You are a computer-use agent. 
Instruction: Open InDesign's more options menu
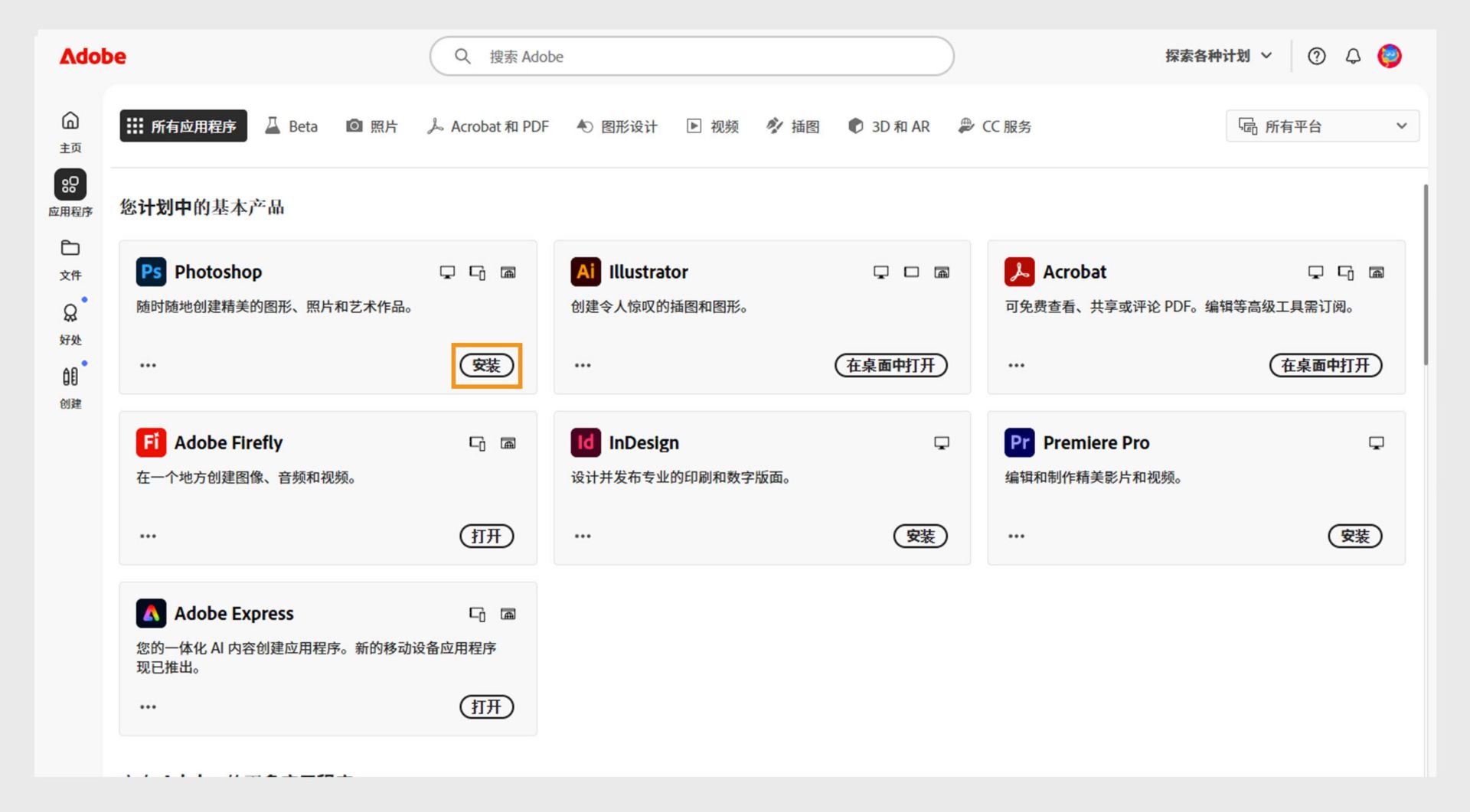(x=583, y=536)
